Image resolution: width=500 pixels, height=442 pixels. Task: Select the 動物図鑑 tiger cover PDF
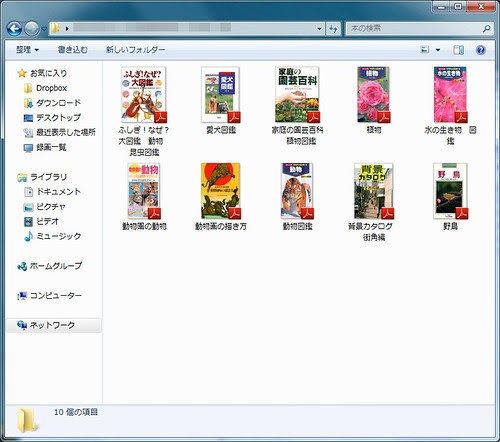(x=297, y=191)
